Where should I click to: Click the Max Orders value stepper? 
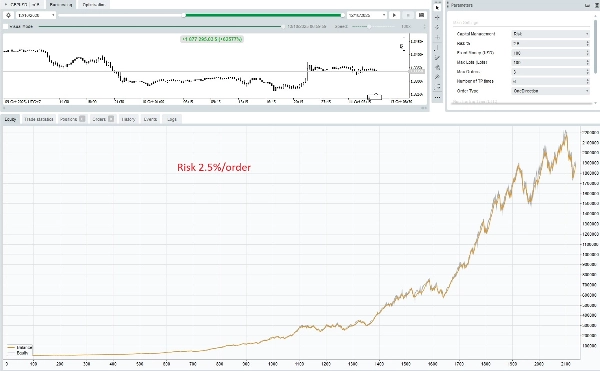(587, 72)
